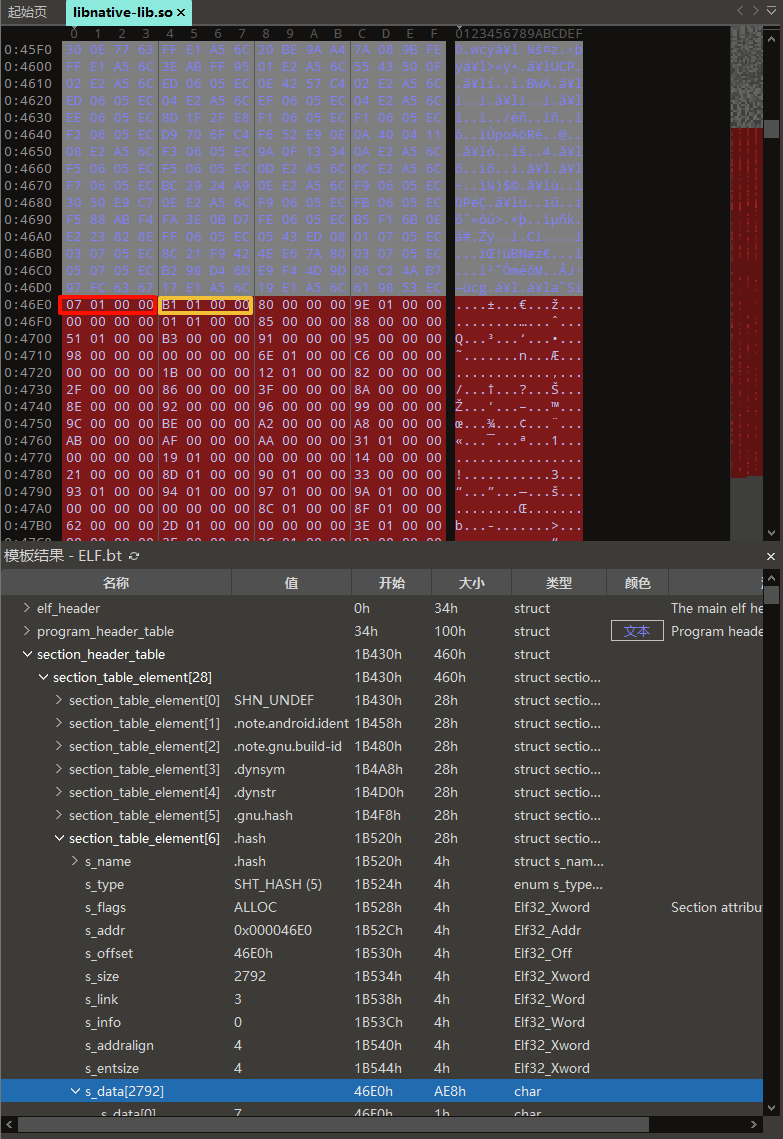
Task: Open the tab list dropdown arrow
Action: (x=772, y=11)
